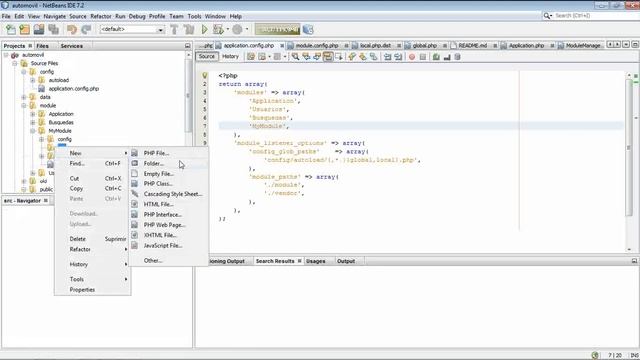Click the Find Next Occurrence icon
640x360 pixels.
(317, 57)
